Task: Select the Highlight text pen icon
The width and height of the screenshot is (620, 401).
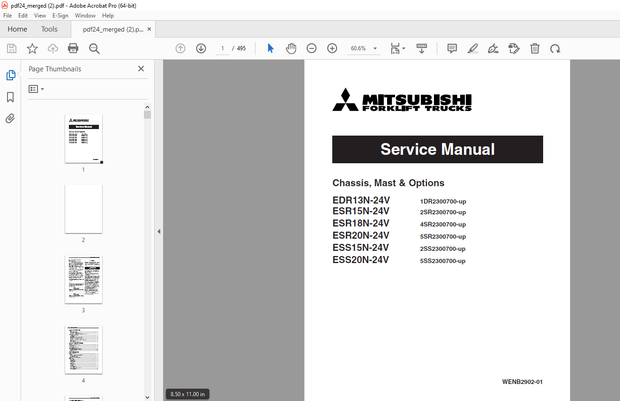Action: [x=473, y=48]
